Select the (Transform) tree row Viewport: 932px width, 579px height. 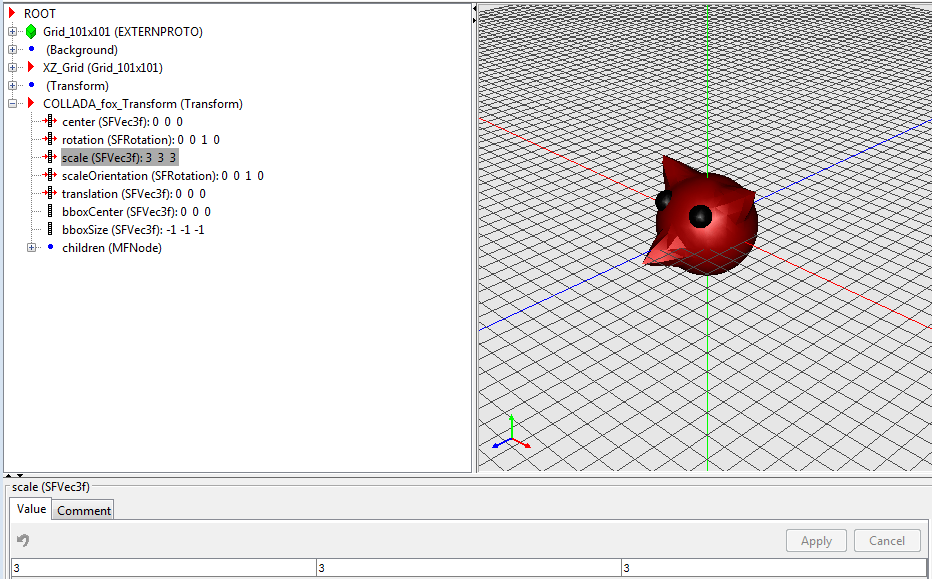(x=77, y=86)
